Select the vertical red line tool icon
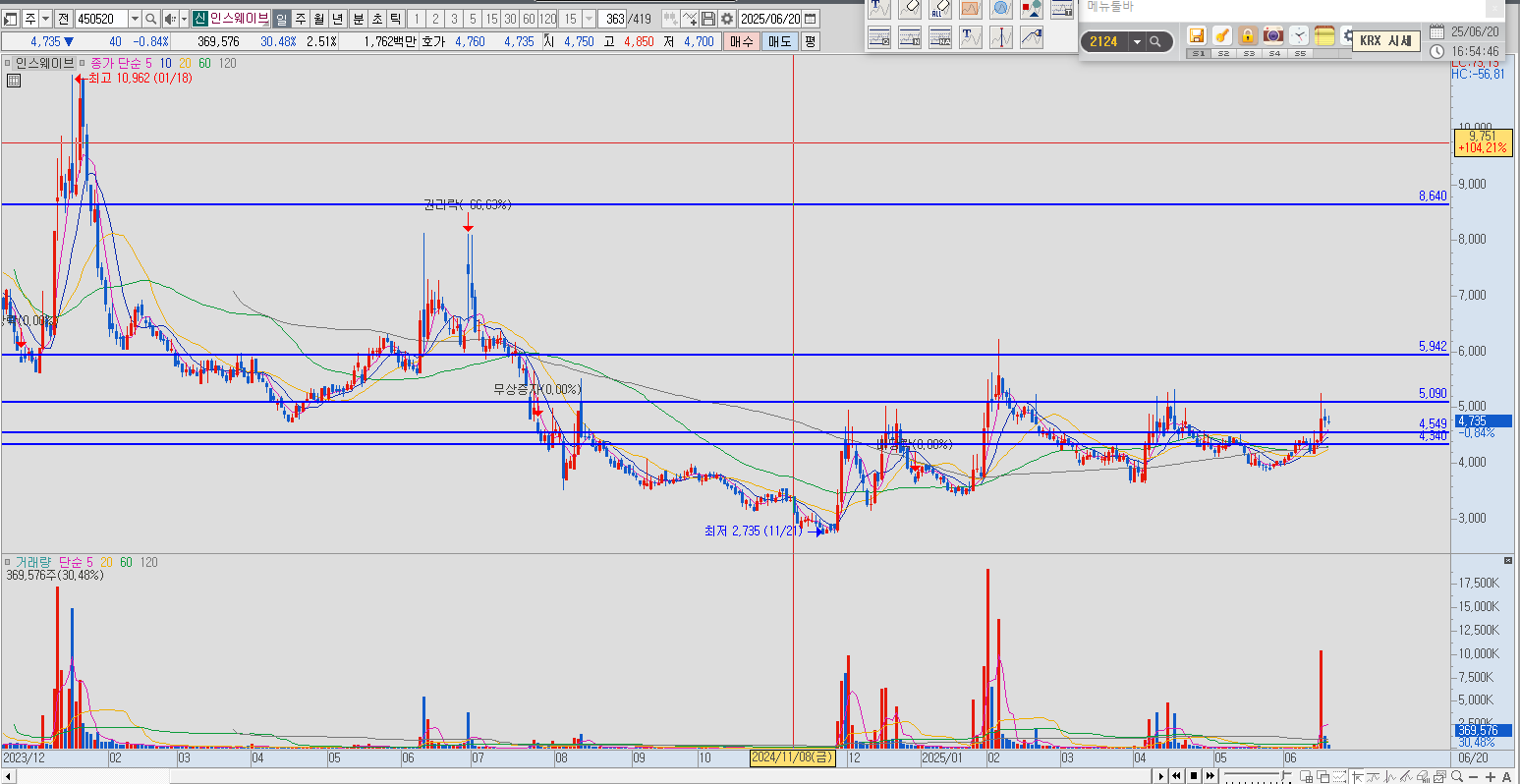Image resolution: width=1520 pixels, height=784 pixels. pyautogui.click(x=1001, y=37)
